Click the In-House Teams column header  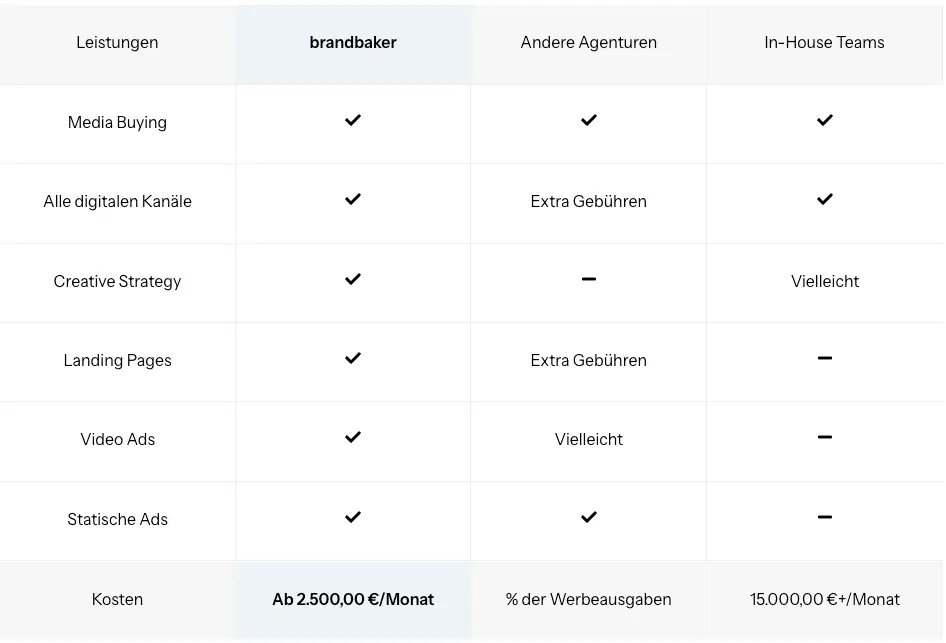pos(824,42)
